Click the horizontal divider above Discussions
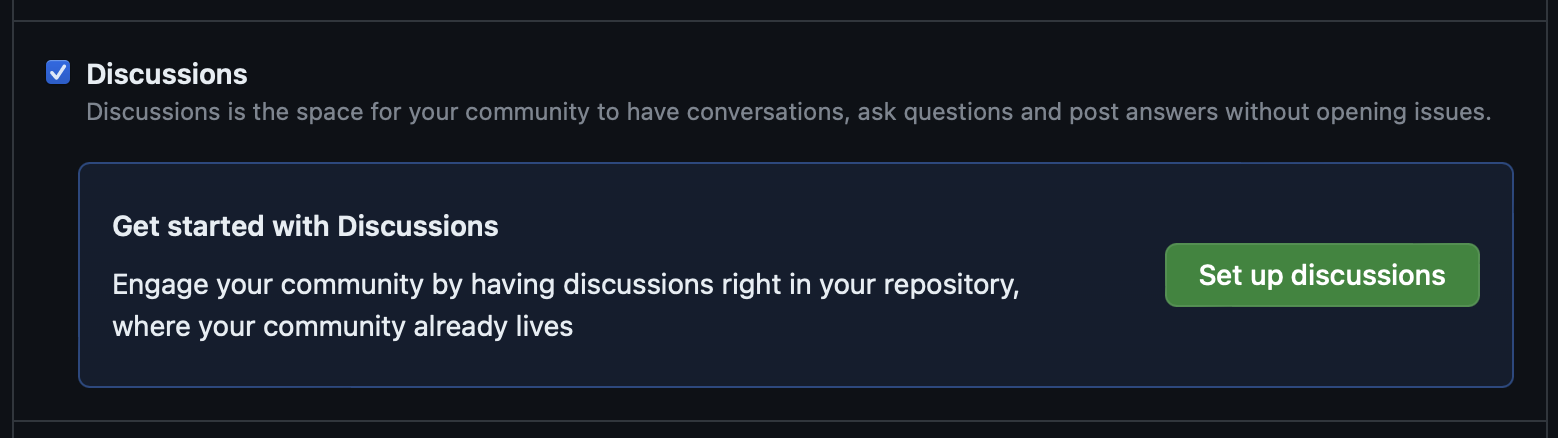Image resolution: width=1558 pixels, height=438 pixels. coord(779,21)
